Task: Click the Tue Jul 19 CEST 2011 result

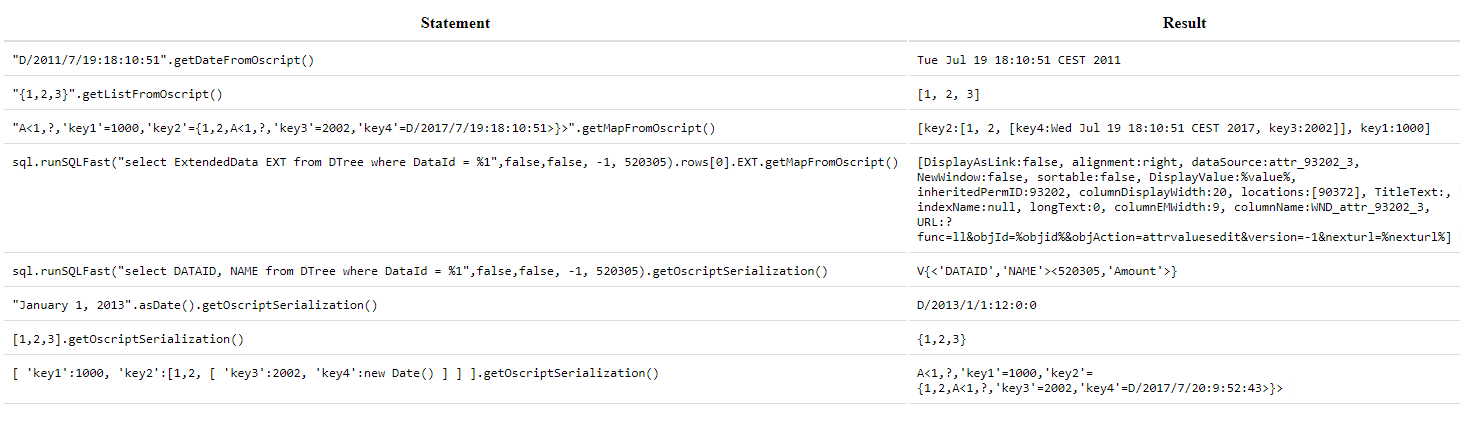Action: point(1019,60)
